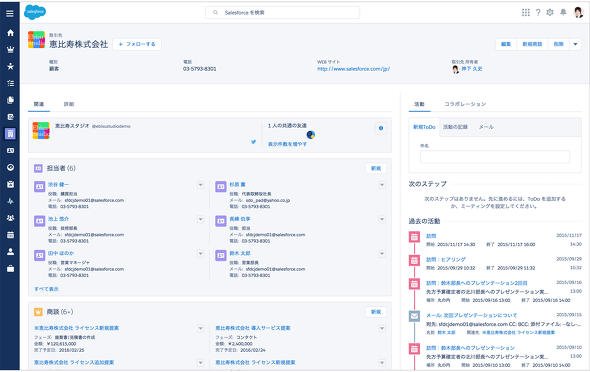Click the フォローする button
The width and height of the screenshot is (590, 372).
[137, 44]
